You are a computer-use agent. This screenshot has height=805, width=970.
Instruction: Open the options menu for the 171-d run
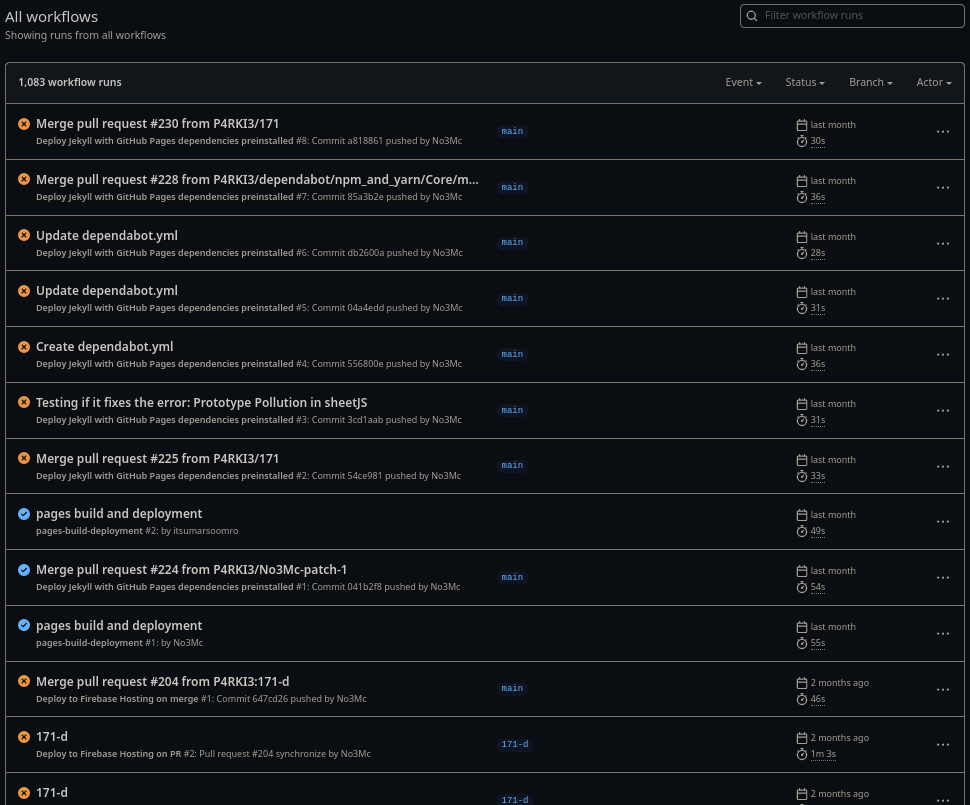click(x=942, y=744)
